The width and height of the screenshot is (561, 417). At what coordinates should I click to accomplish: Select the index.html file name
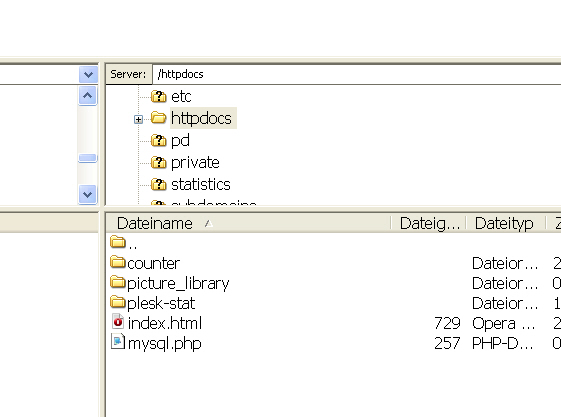pyautogui.click(x=165, y=323)
